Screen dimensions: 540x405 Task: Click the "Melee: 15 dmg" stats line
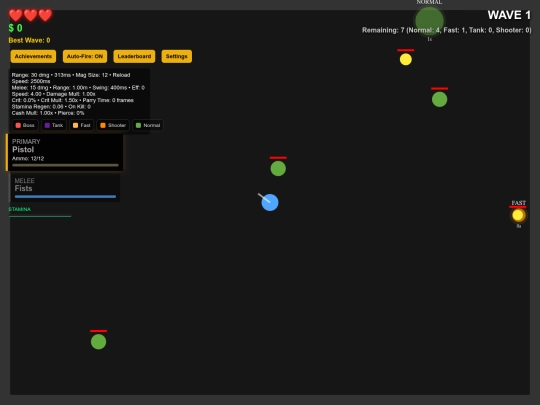point(78,87)
